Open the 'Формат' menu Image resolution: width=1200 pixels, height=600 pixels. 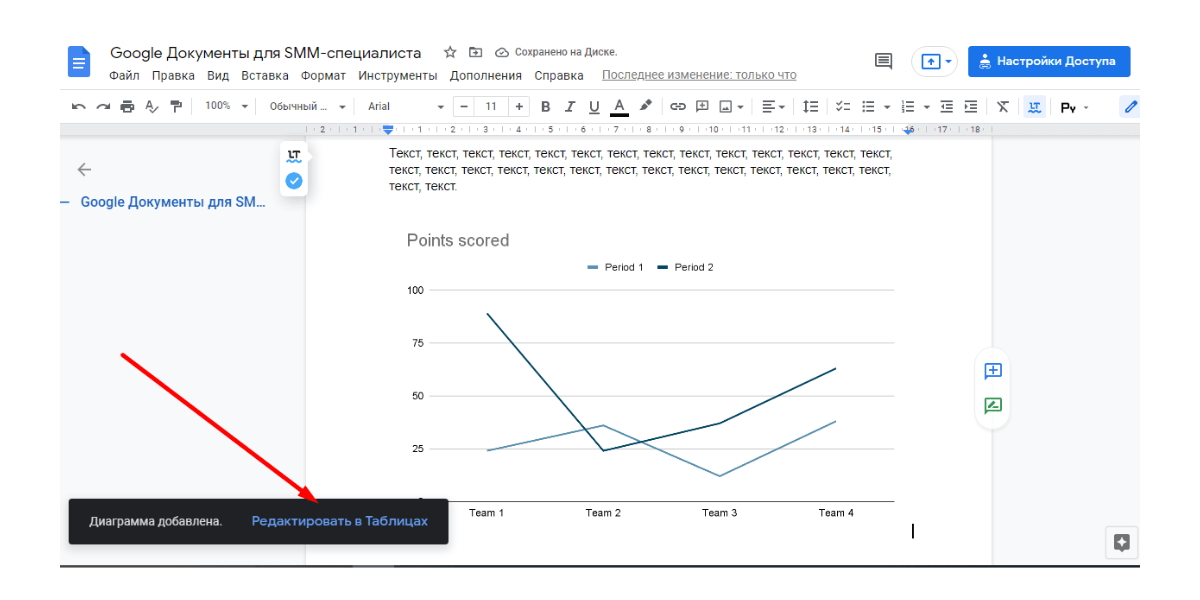click(x=323, y=75)
